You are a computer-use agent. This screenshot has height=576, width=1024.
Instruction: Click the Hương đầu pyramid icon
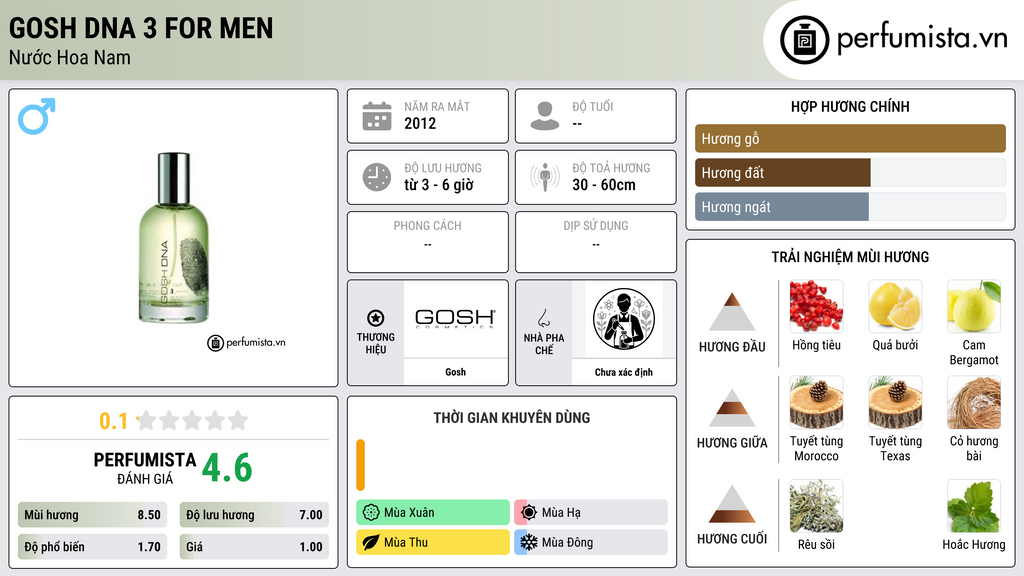click(732, 312)
